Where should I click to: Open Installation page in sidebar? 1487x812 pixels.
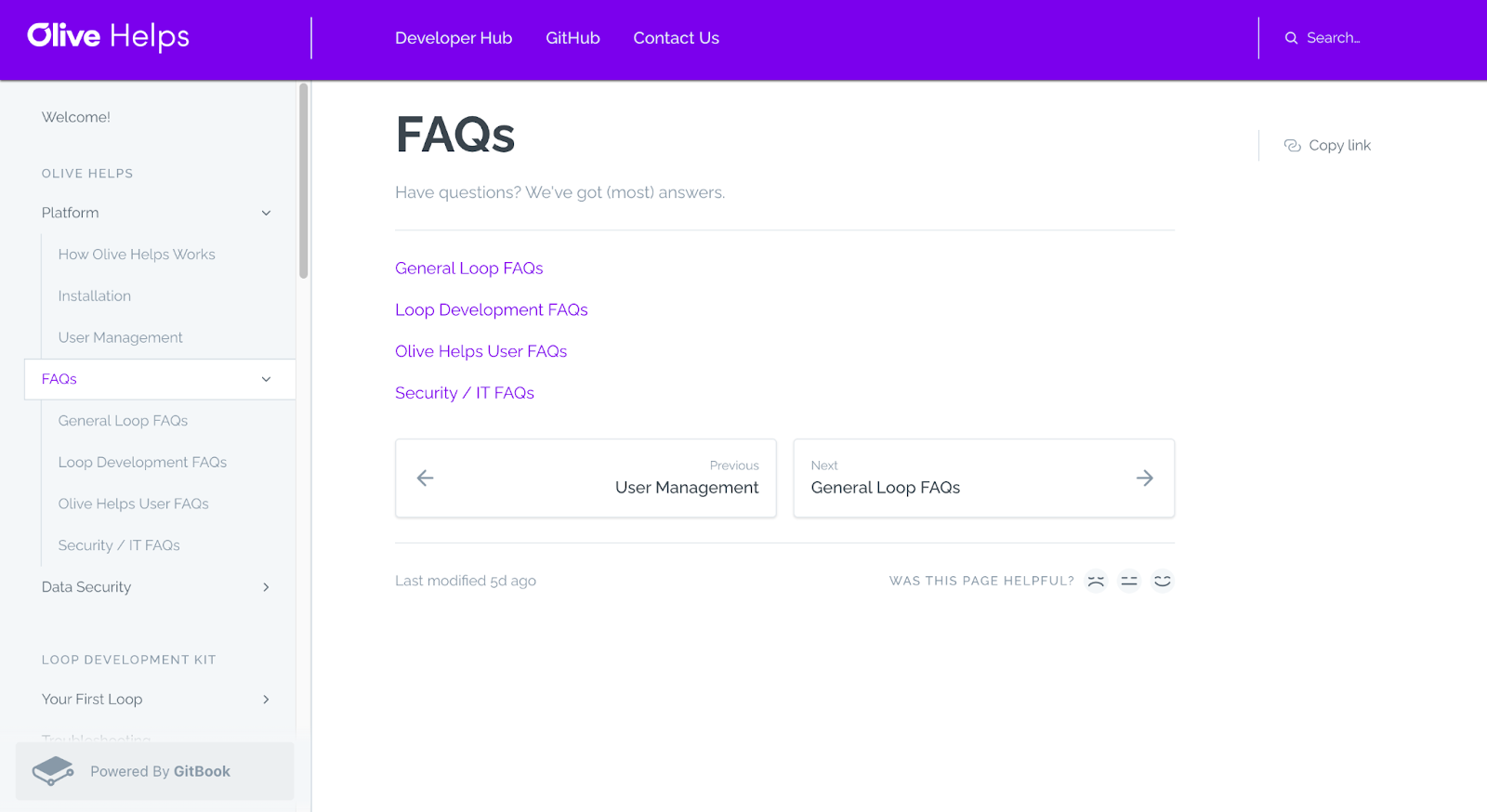(95, 296)
